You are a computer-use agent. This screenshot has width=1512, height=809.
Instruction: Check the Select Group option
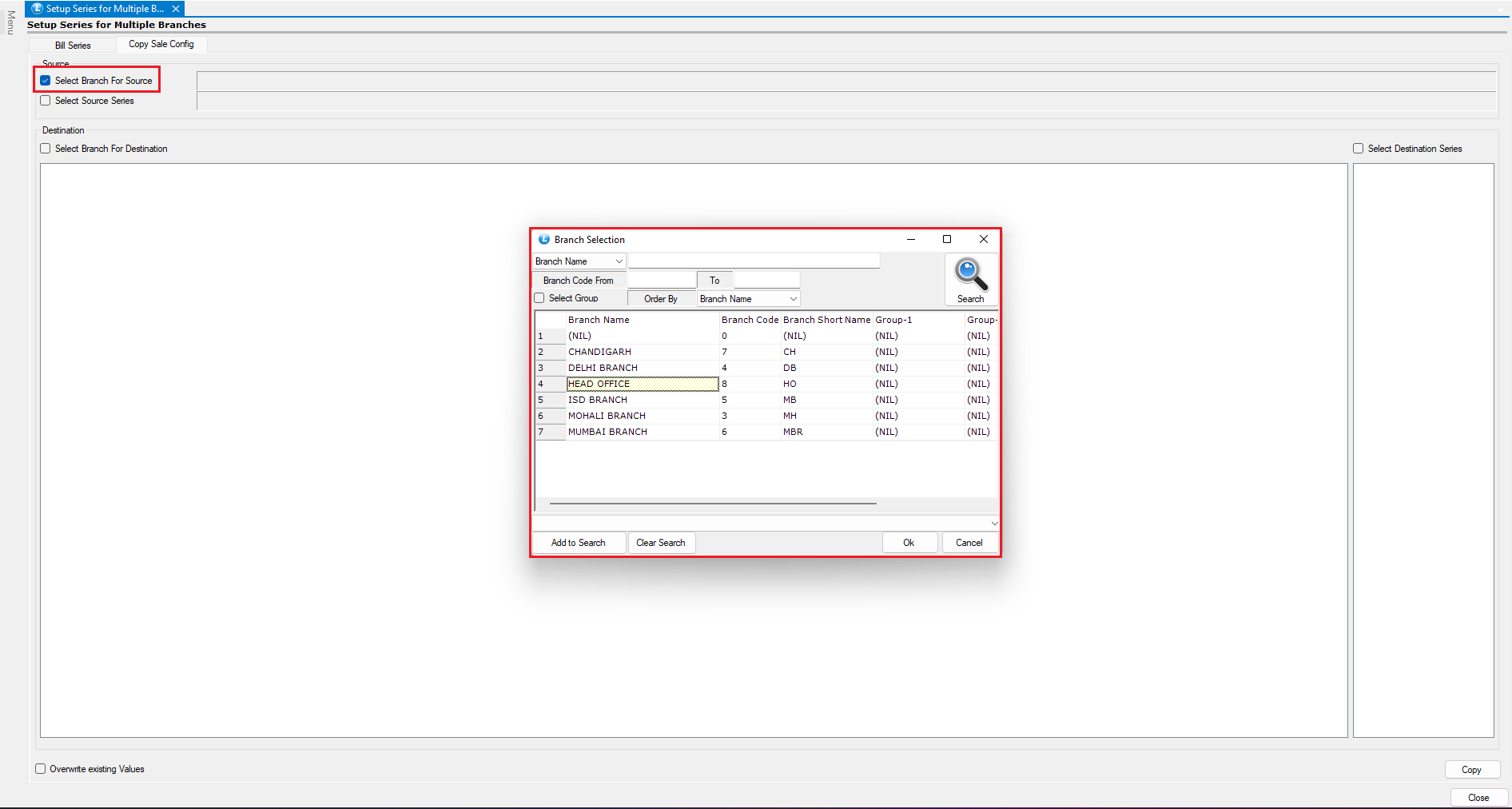coord(539,298)
